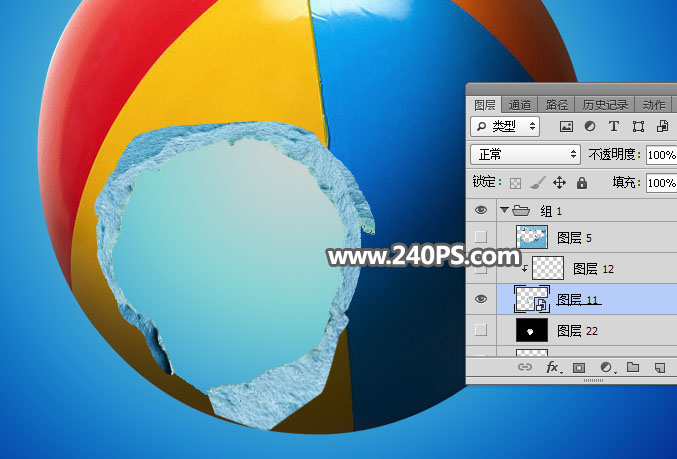Image resolution: width=677 pixels, height=459 pixels.
Task: Toggle lock image pixels brush icon
Action: (x=538, y=183)
